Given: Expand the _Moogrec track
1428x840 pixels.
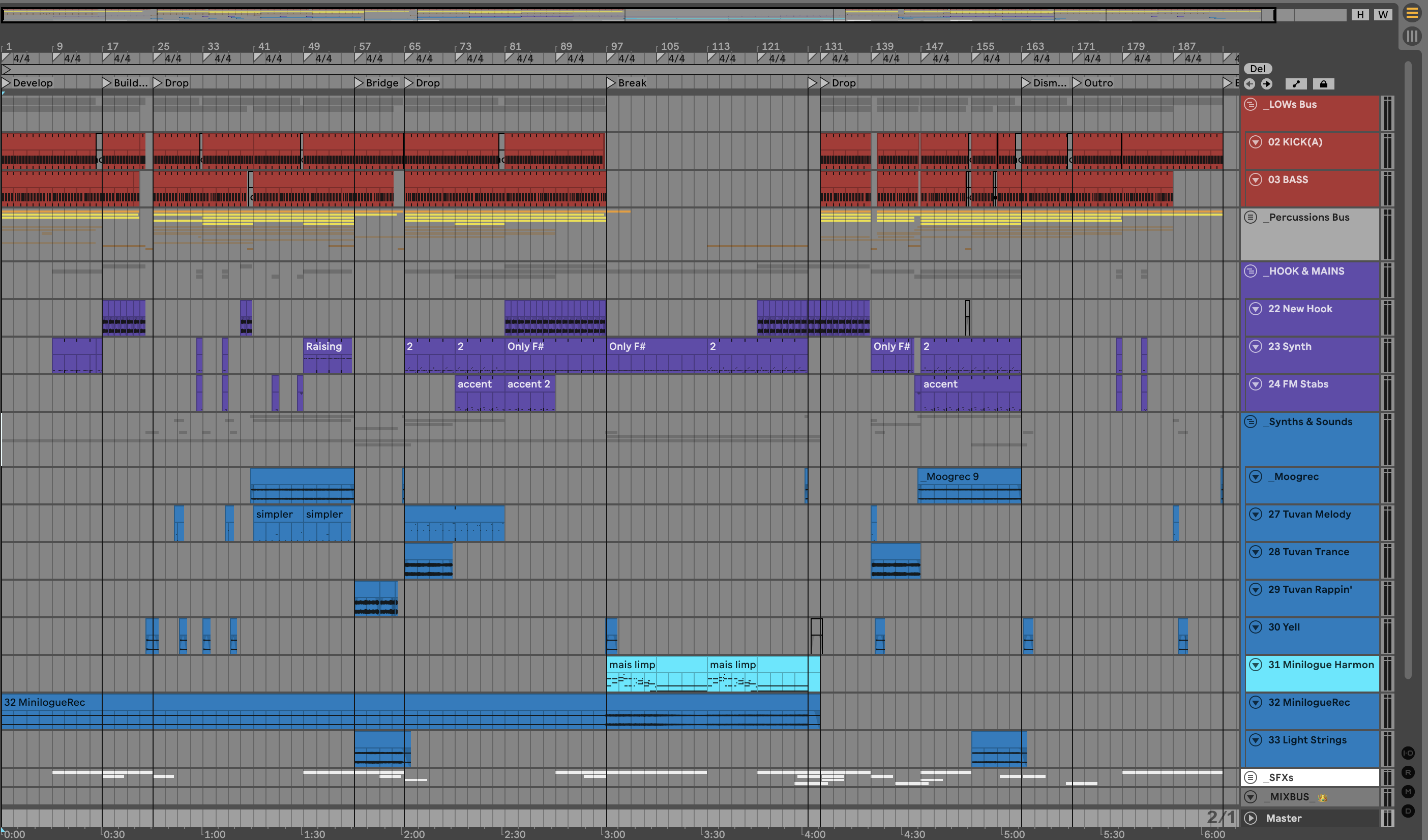Looking at the screenshot, I should (x=1256, y=476).
